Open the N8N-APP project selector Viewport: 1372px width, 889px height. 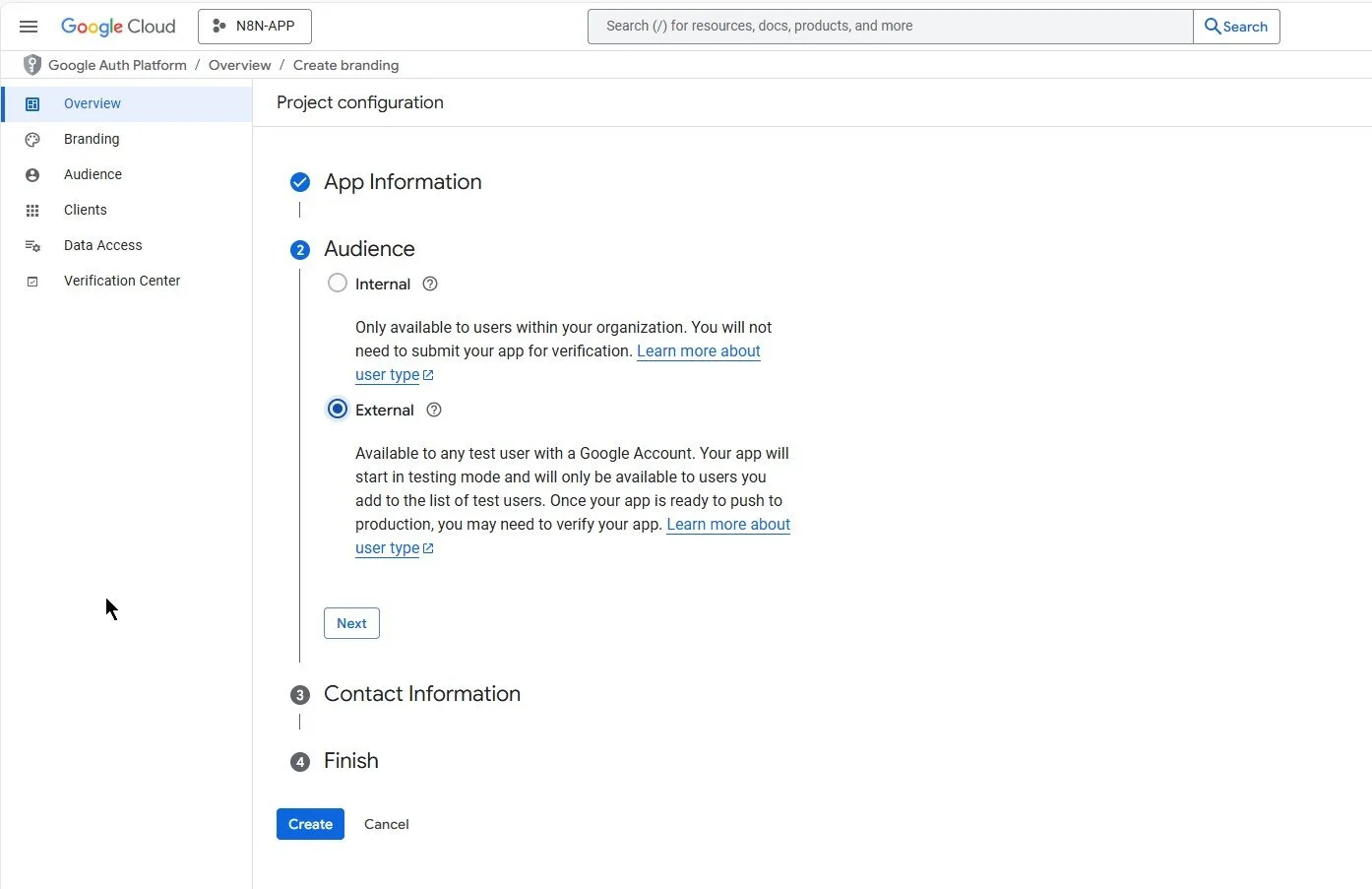click(x=254, y=27)
